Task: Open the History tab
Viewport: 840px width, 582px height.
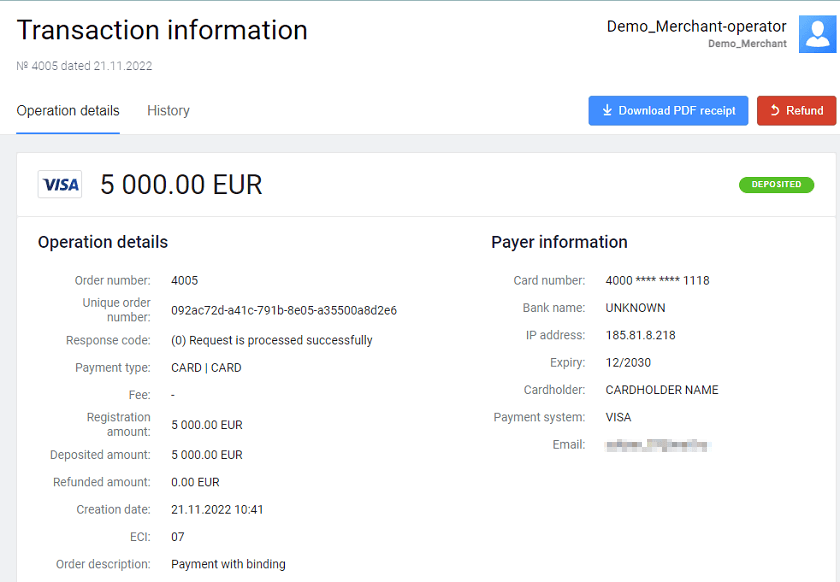Action: pyautogui.click(x=168, y=111)
